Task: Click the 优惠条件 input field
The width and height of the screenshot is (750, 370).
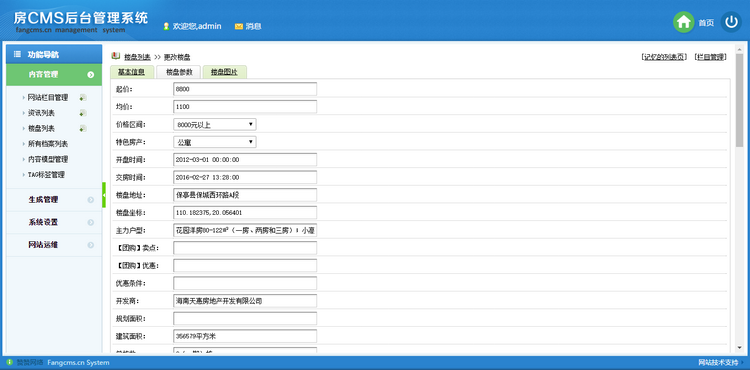Action: point(245,283)
